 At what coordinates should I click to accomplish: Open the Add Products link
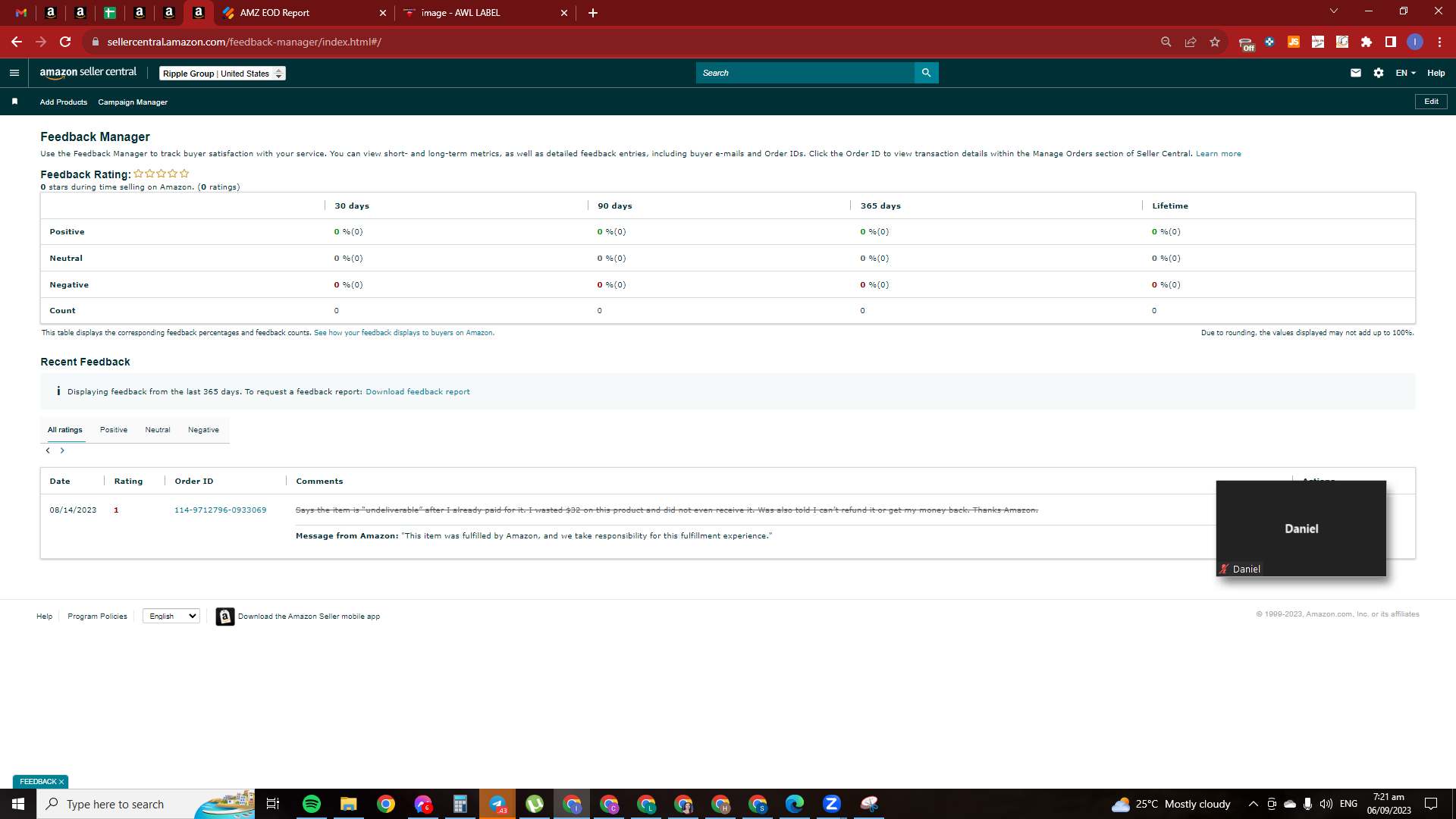tap(64, 102)
